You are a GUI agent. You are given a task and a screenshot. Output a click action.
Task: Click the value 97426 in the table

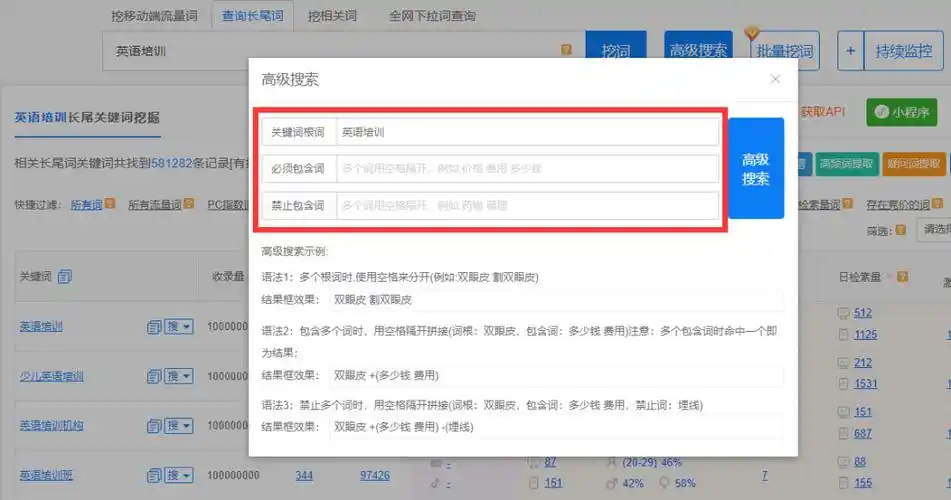pos(375,475)
